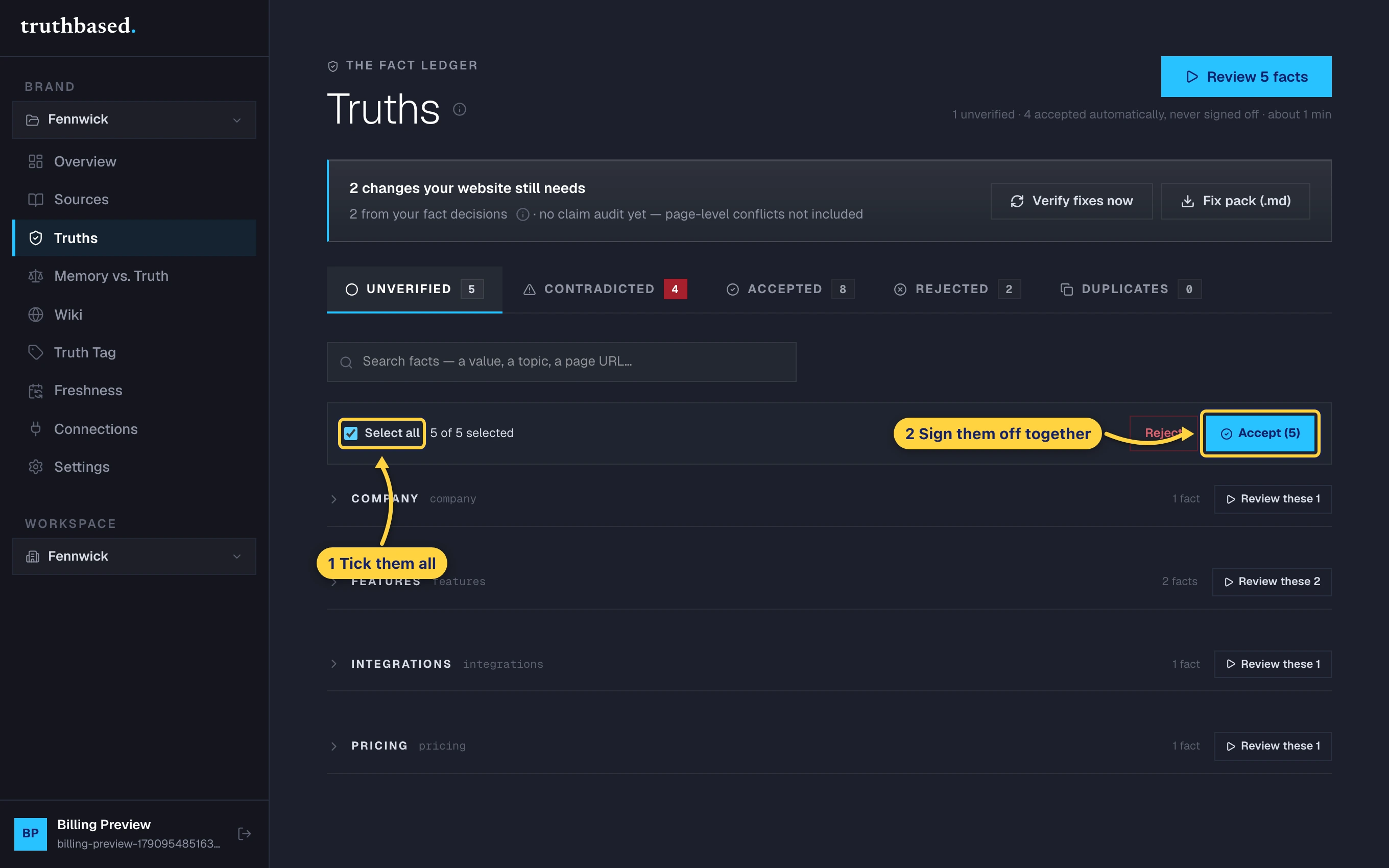This screenshot has width=1389, height=868.
Task: Click the sign-out icon next to Billing Preview
Action: 245,834
